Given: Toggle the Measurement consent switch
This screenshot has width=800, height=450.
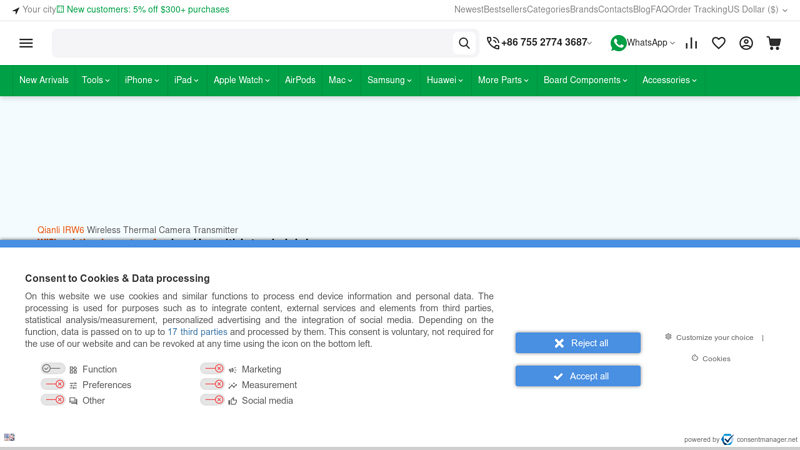Looking at the screenshot, I should click(212, 384).
